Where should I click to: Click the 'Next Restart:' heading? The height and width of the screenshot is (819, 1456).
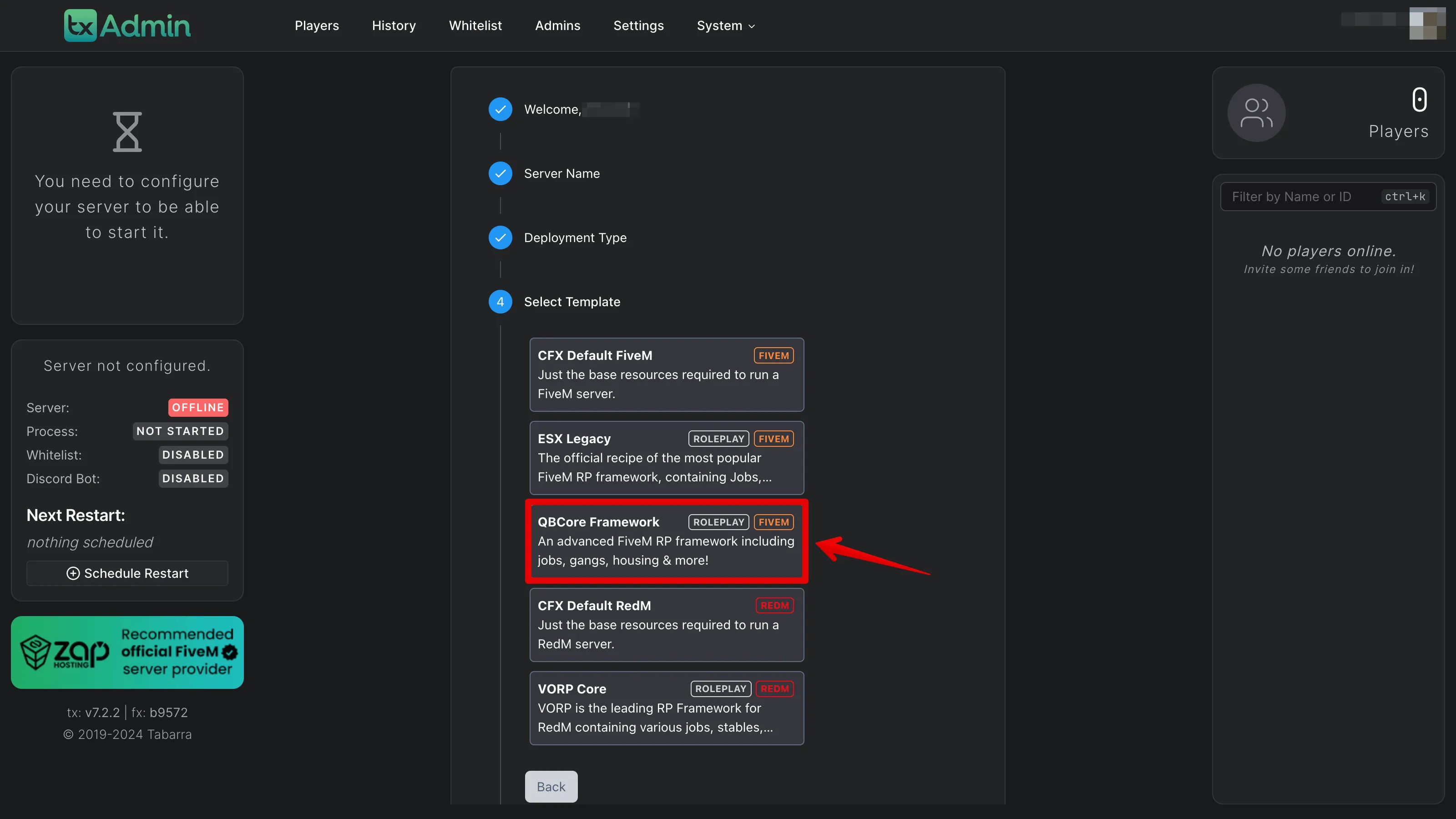[76, 516]
